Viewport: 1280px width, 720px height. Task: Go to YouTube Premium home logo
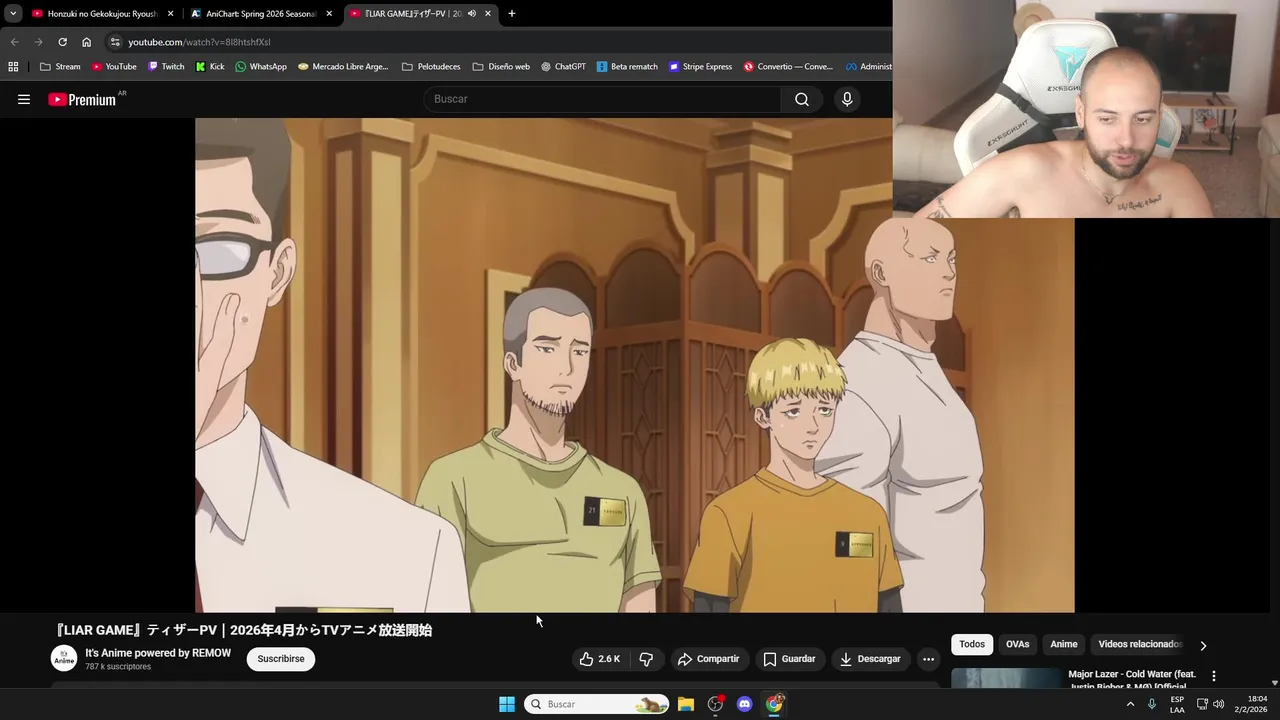[82, 99]
